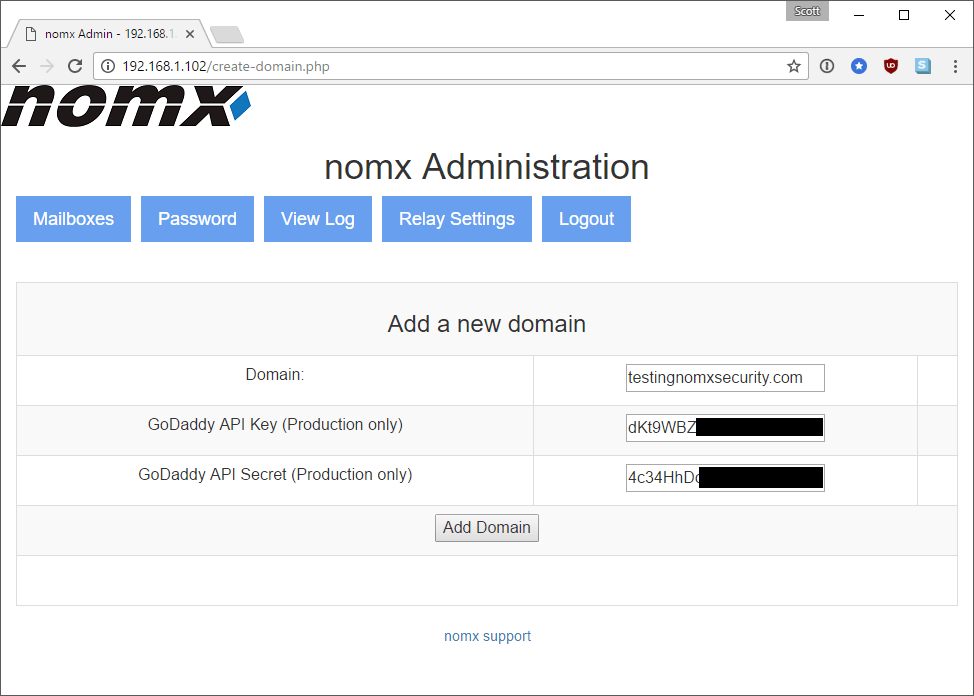974x696 pixels.
Task: Open the Password settings
Action: pos(197,218)
